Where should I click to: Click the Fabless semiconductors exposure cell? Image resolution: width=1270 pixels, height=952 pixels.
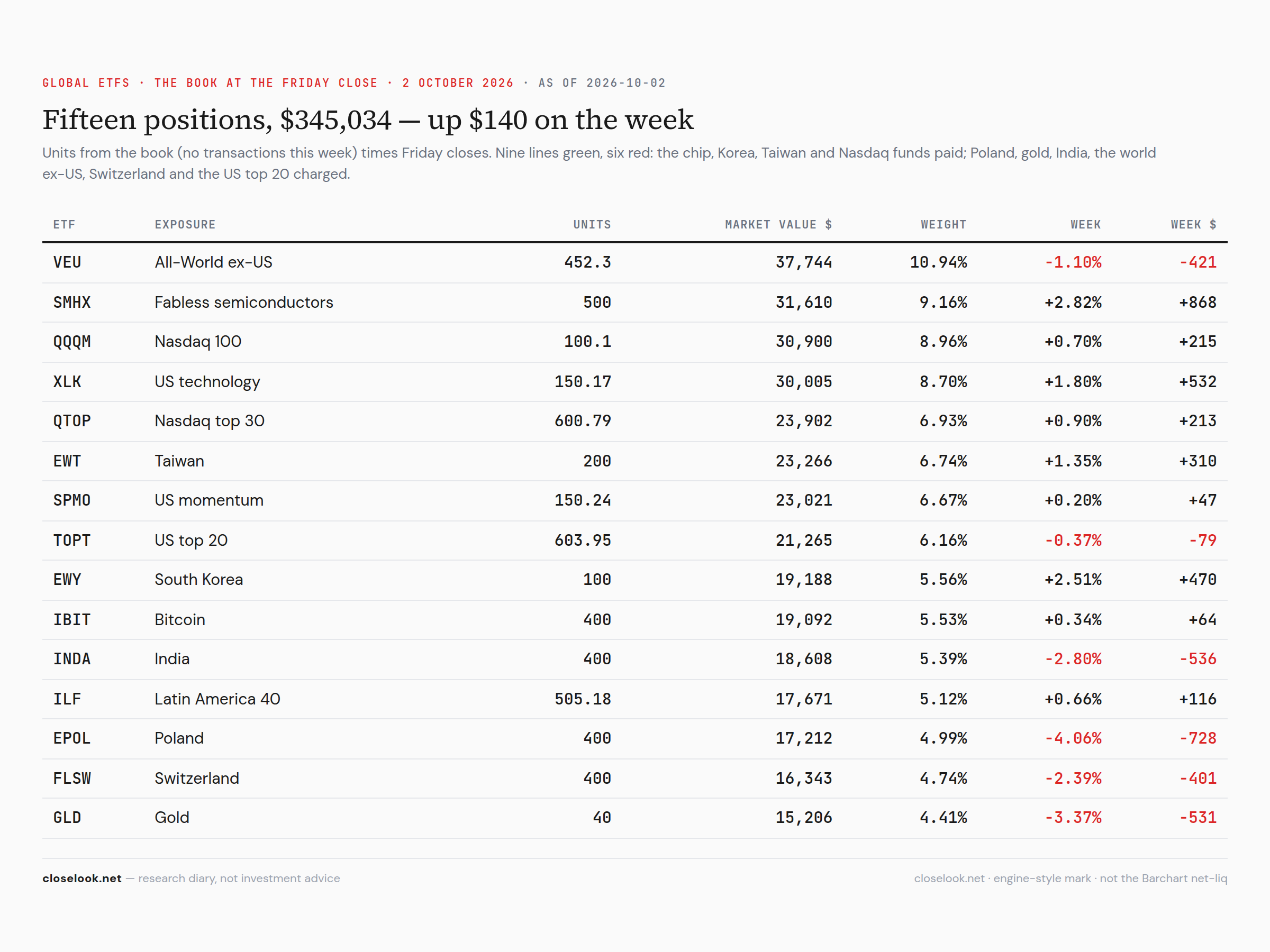click(244, 303)
